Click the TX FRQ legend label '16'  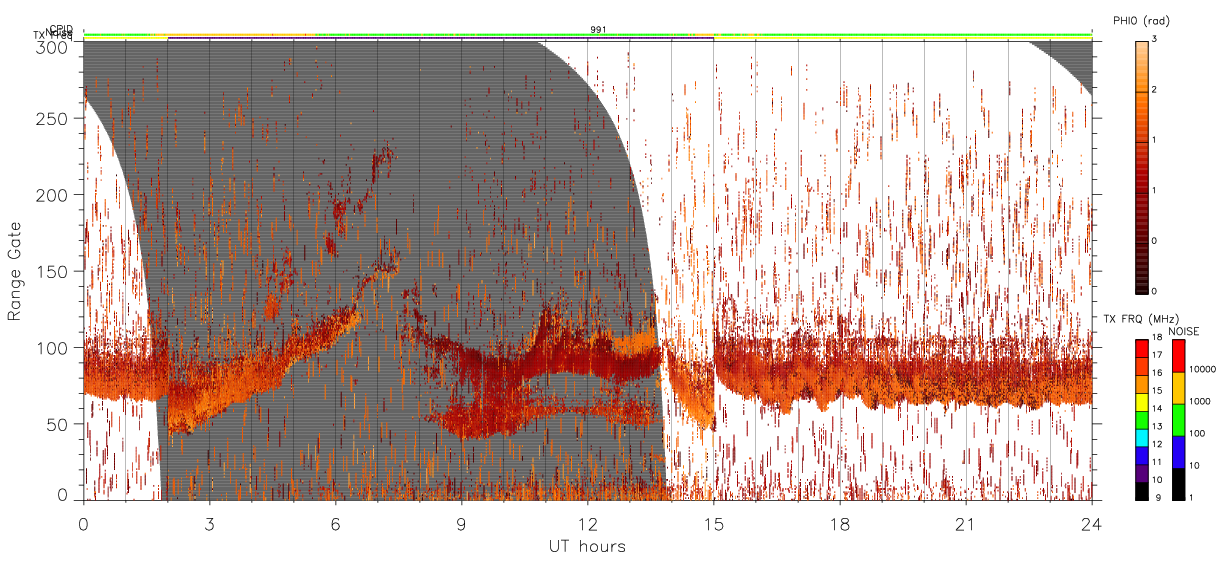point(1157,373)
